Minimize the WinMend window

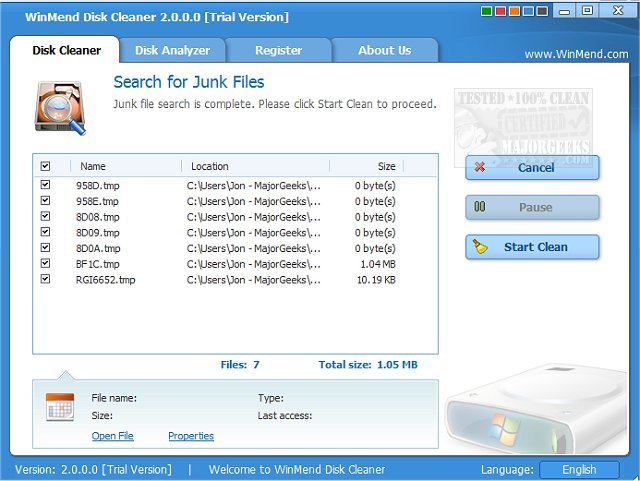(x=564, y=11)
